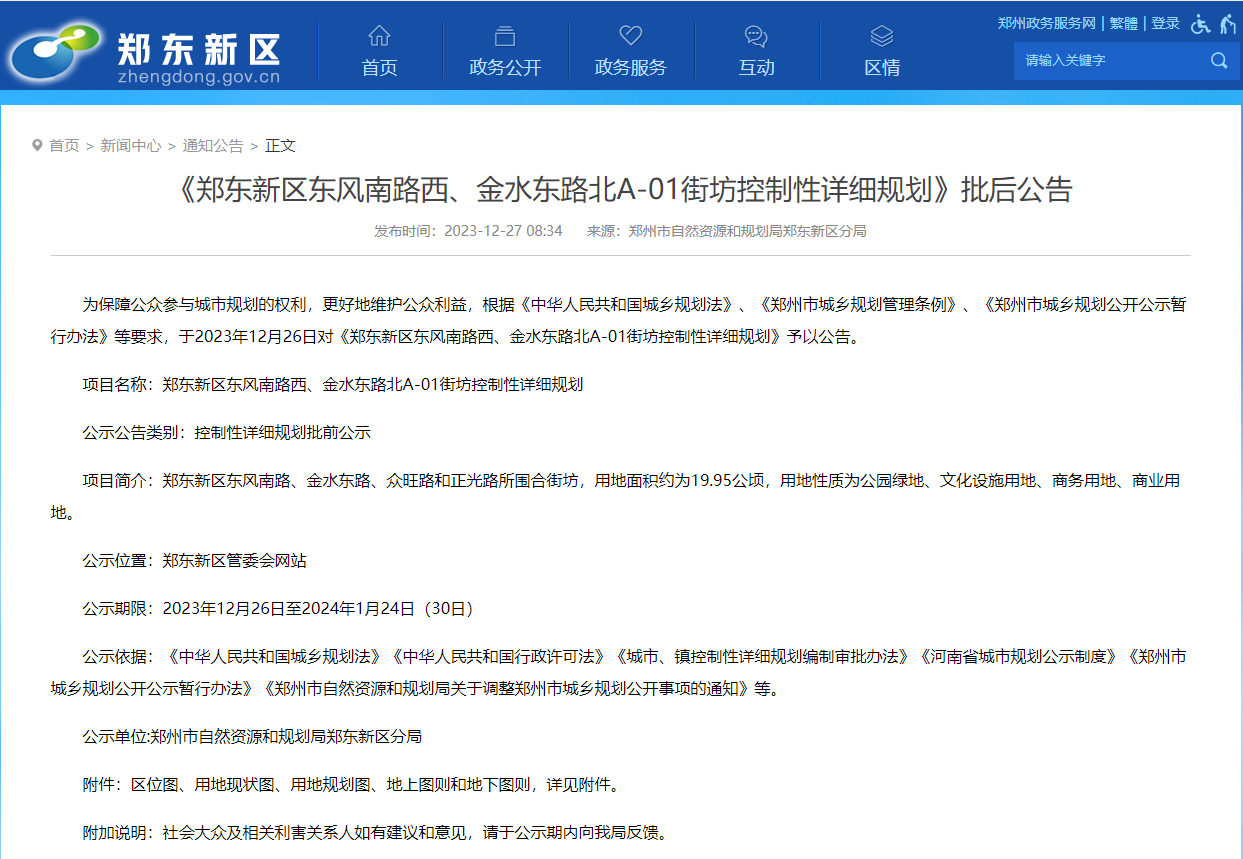Click the house icon above 首页
Image resolution: width=1243 pixels, height=859 pixels.
379,36
